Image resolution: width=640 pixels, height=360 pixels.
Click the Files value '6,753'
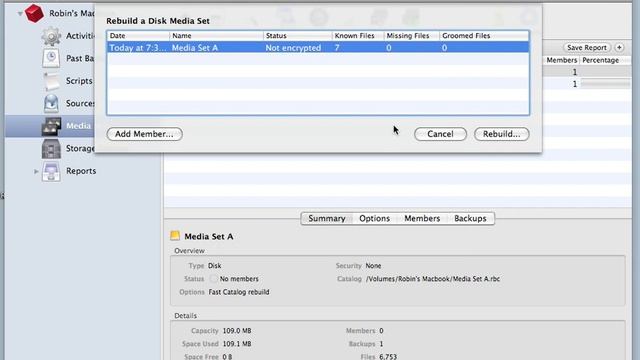pos(388,356)
